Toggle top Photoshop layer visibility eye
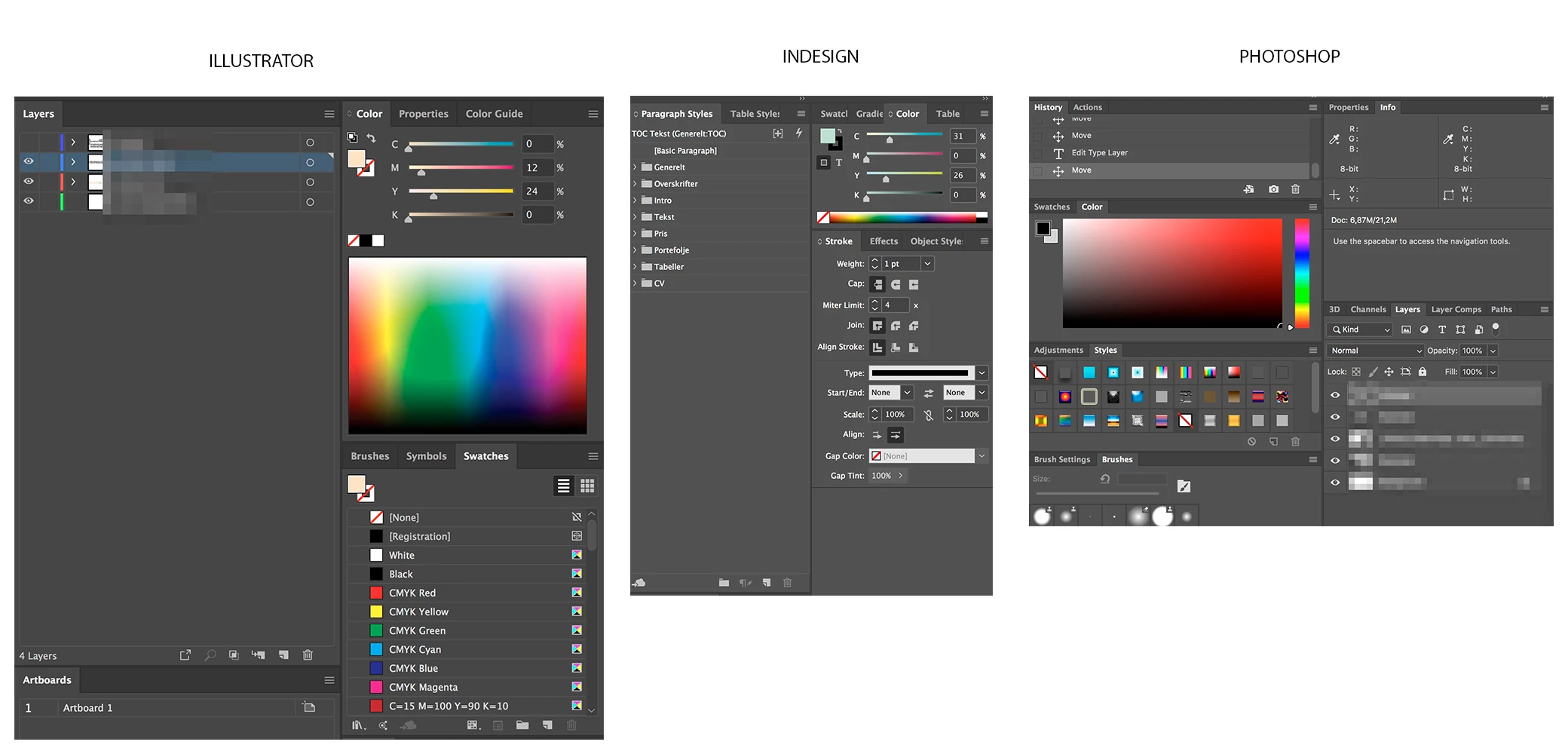Viewport: 1568px width, 754px height. click(1335, 395)
